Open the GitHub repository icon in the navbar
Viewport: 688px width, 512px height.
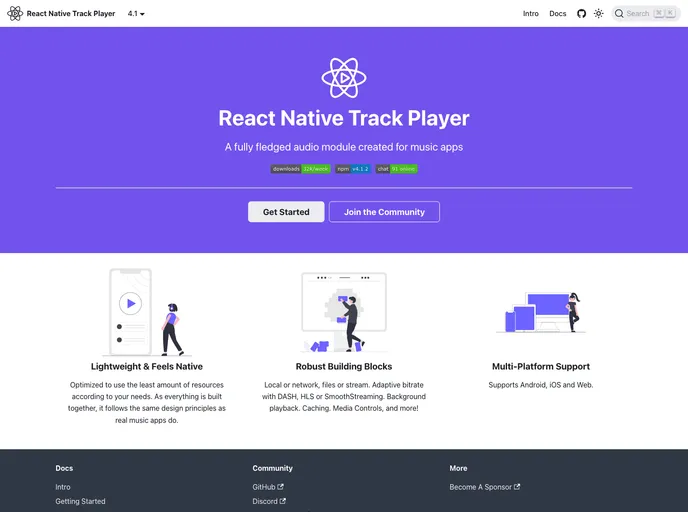coord(582,14)
